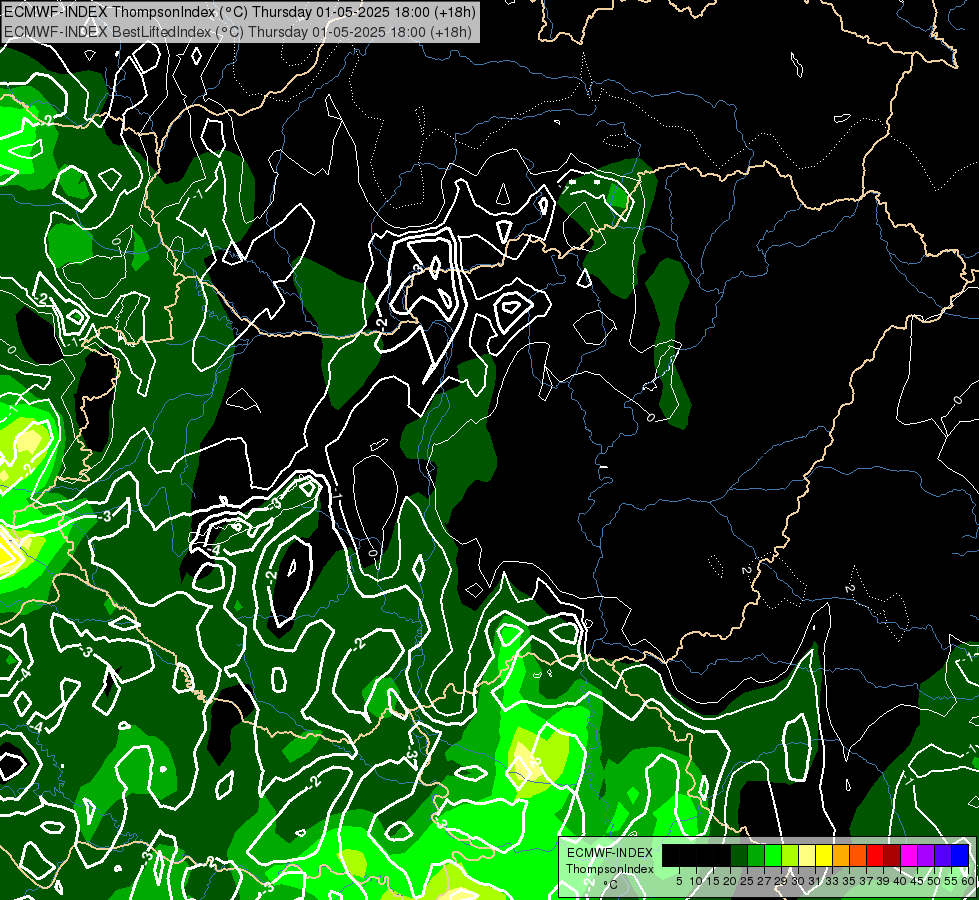Select the medium green 25-27 legend swatch
This screenshot has height=900, width=979.
click(x=756, y=855)
